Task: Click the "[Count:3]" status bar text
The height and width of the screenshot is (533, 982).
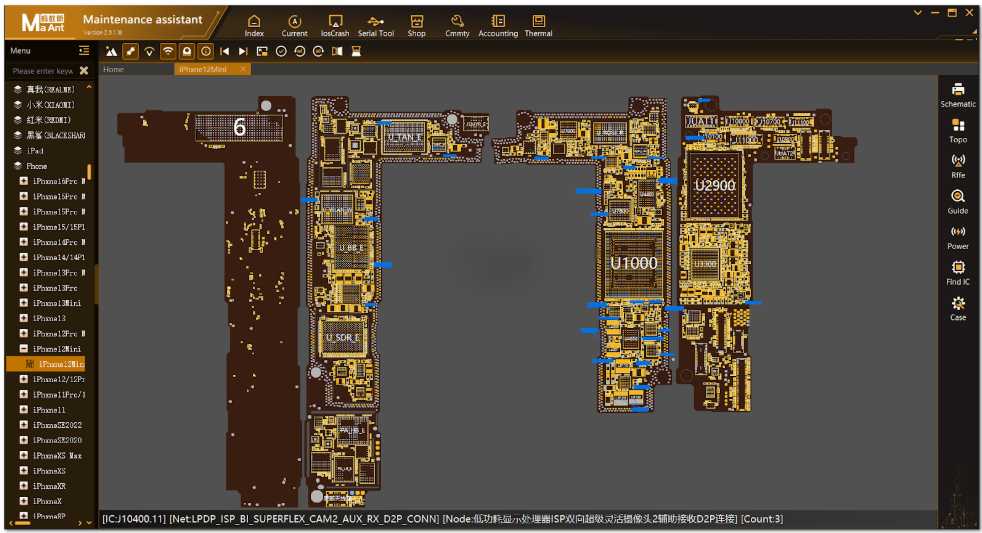Action: click(x=762, y=519)
